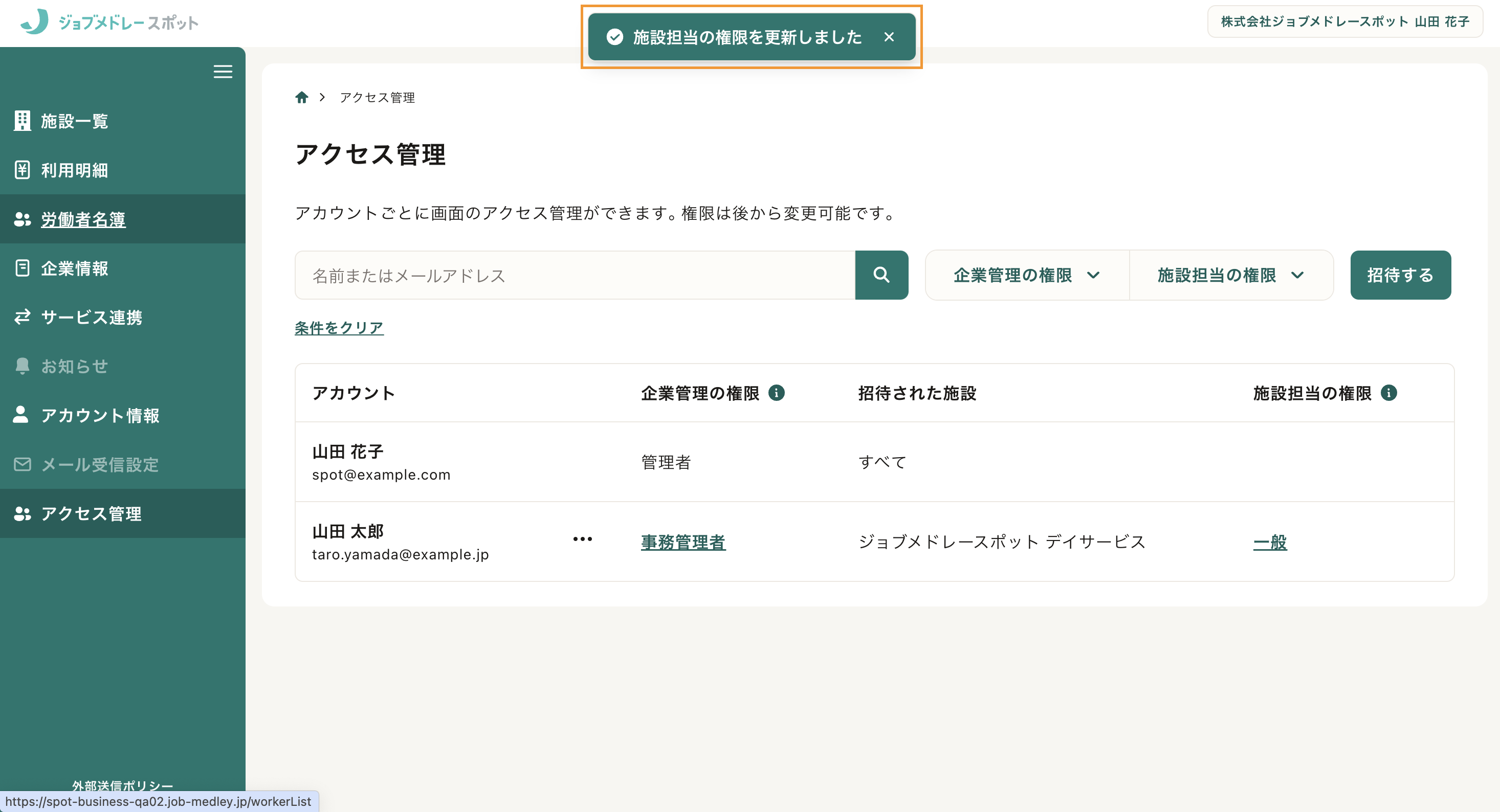Screen dimensions: 1500x812
Task: Click the アクセス管理 people icon
Action: pos(22,513)
